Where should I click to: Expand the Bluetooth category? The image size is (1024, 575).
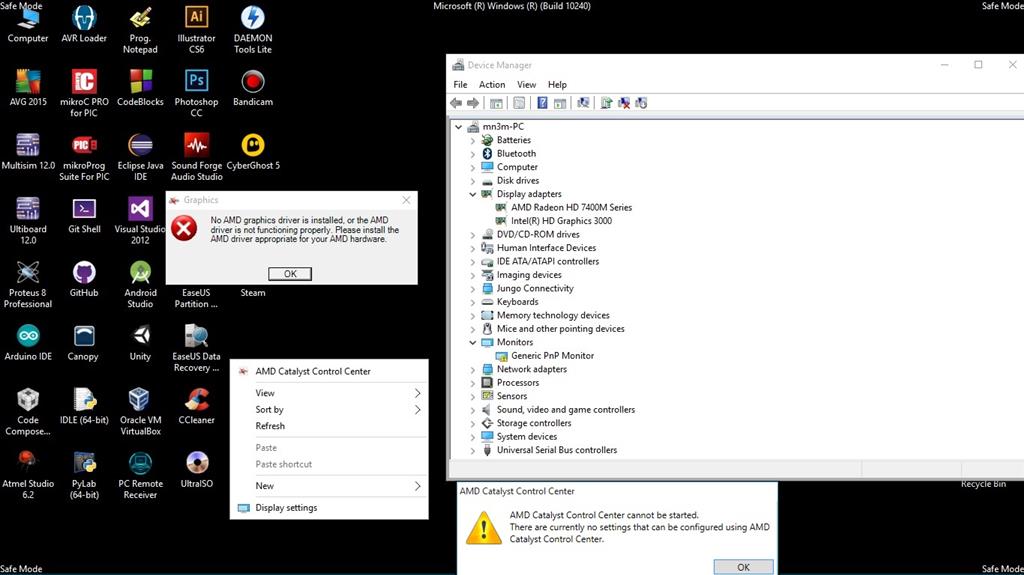point(473,154)
